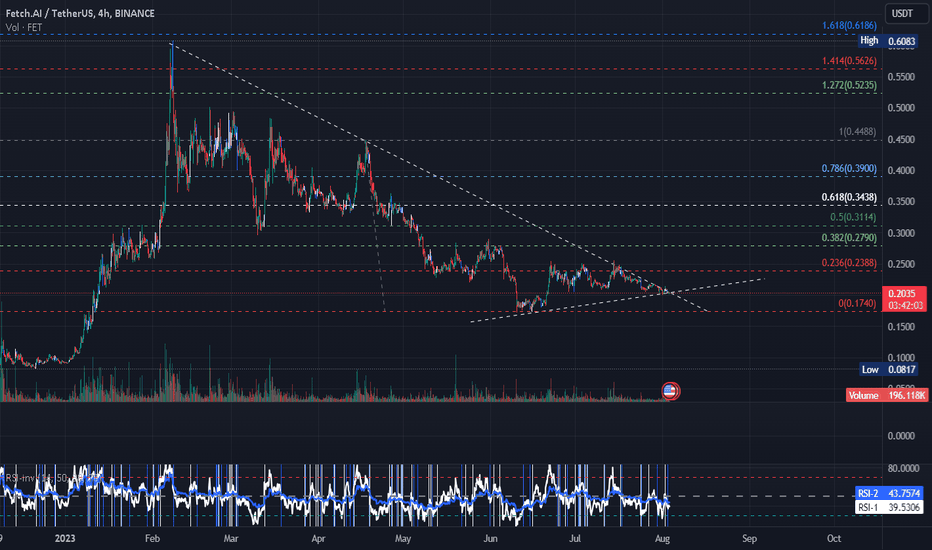Click the 0.786(0.3900) Fibonacci level label
The image size is (932, 550).
pyautogui.click(x=849, y=168)
